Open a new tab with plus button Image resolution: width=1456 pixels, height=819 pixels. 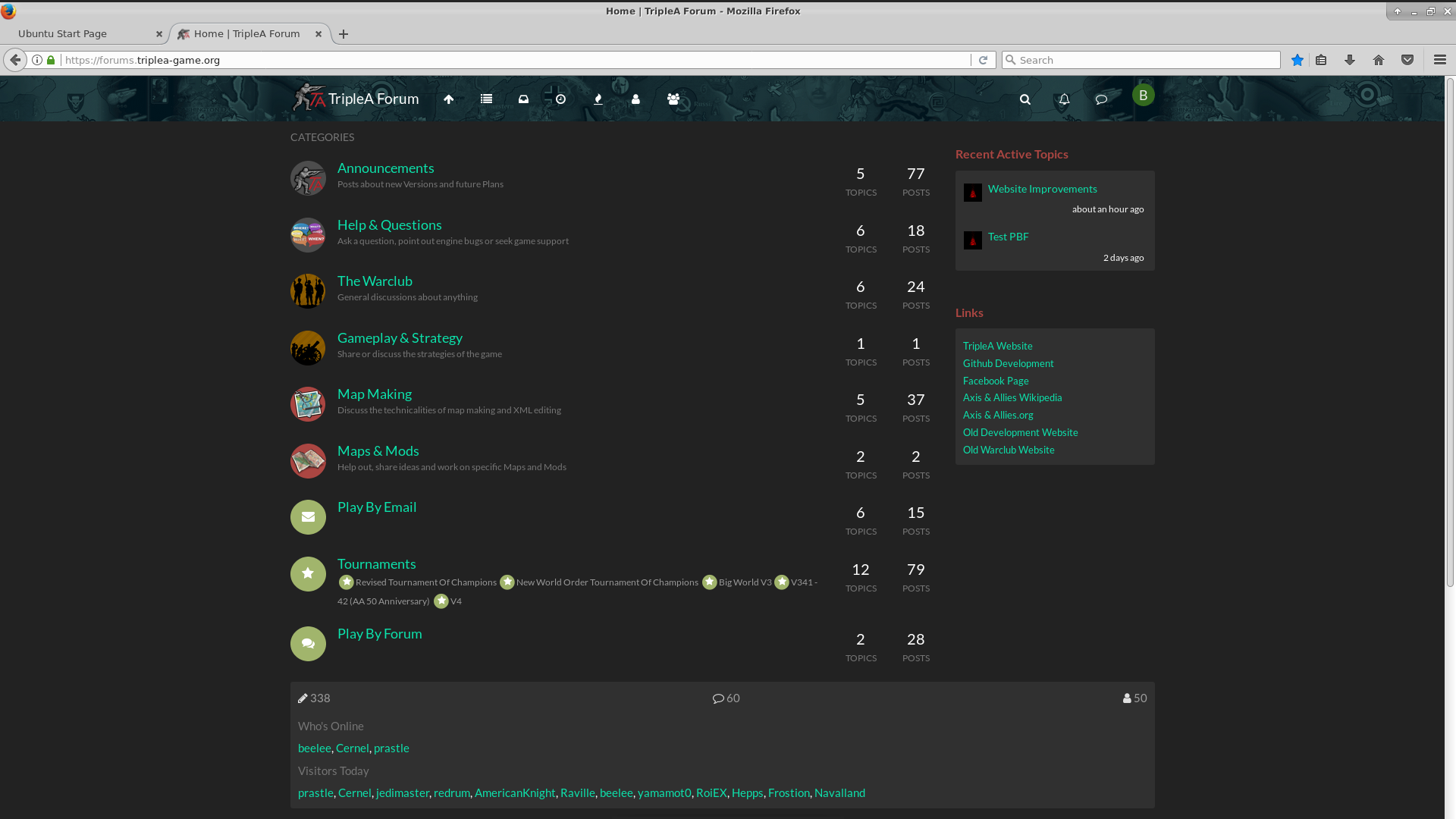[344, 34]
